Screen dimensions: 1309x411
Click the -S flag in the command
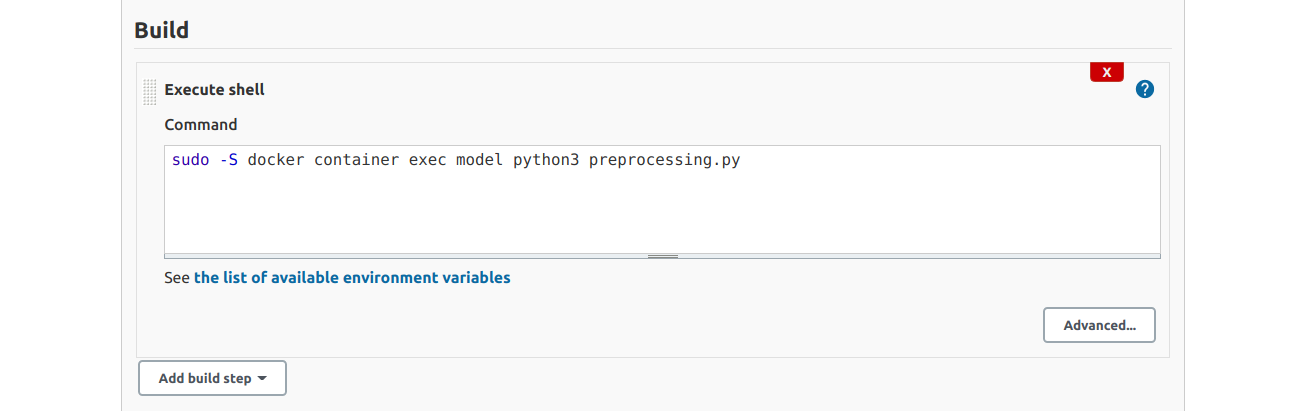click(x=229, y=160)
